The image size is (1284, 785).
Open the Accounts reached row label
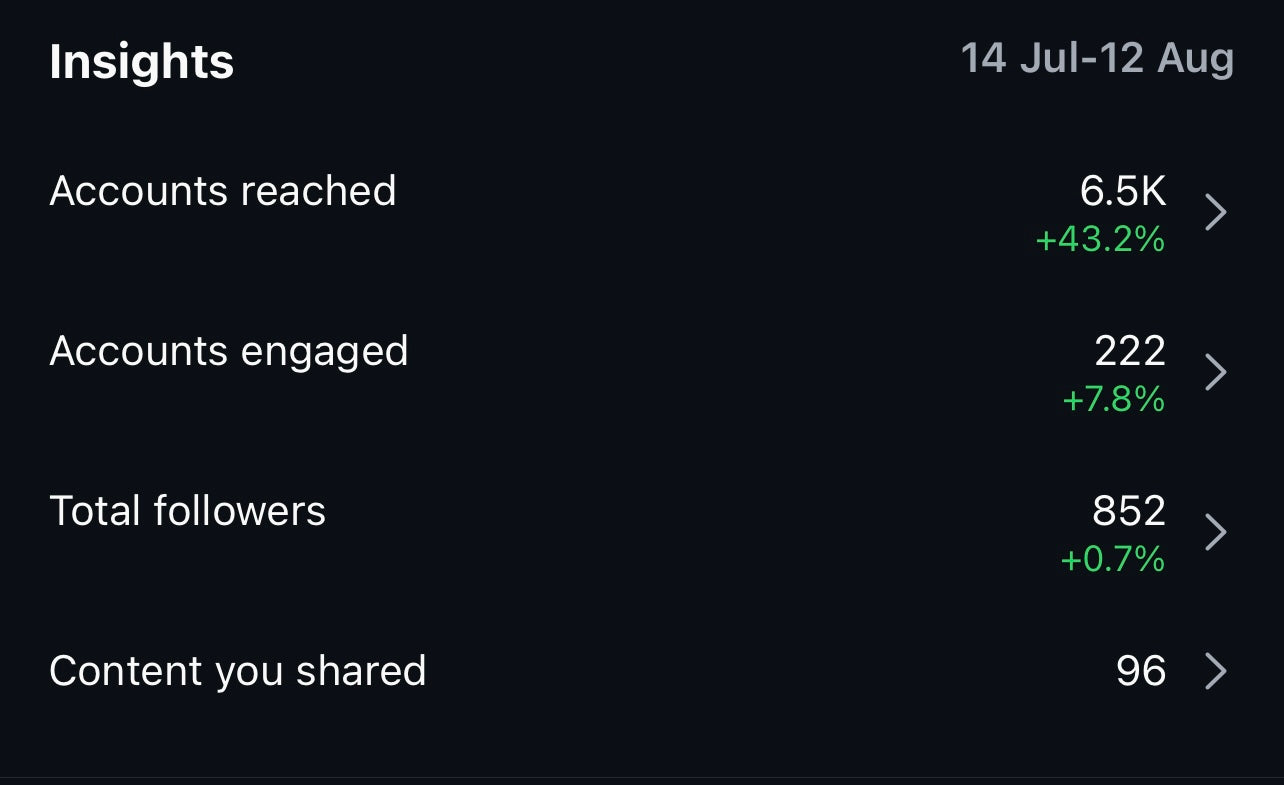pyautogui.click(x=223, y=191)
